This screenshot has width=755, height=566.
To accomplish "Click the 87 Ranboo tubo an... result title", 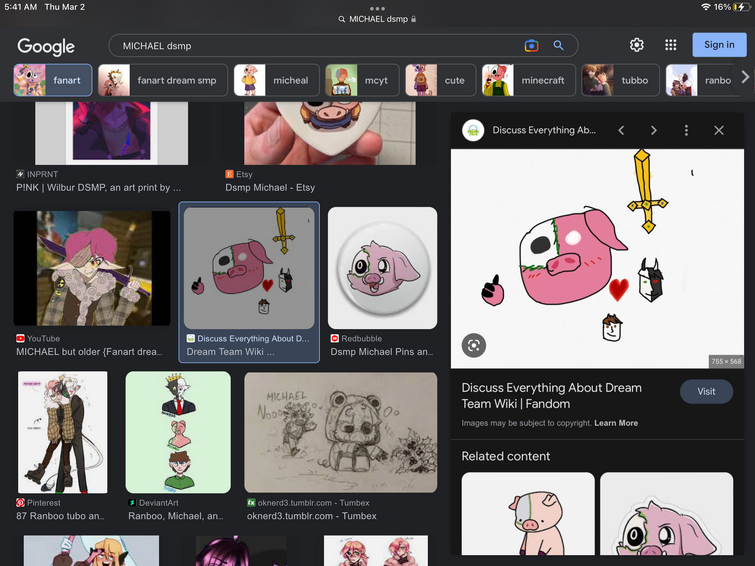I will [x=60, y=516].
